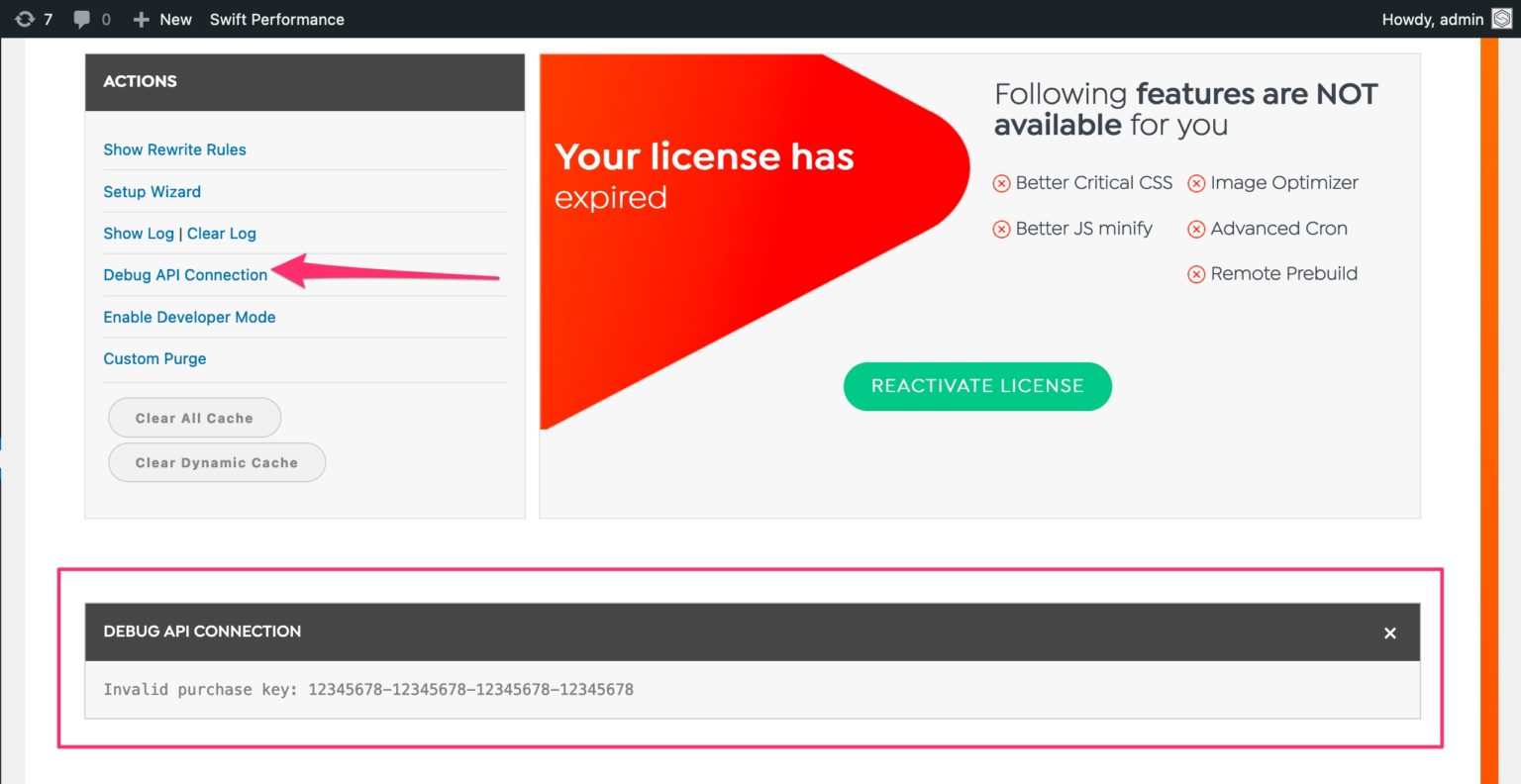Click the X icon beside Advanced Cron

click(1196, 229)
